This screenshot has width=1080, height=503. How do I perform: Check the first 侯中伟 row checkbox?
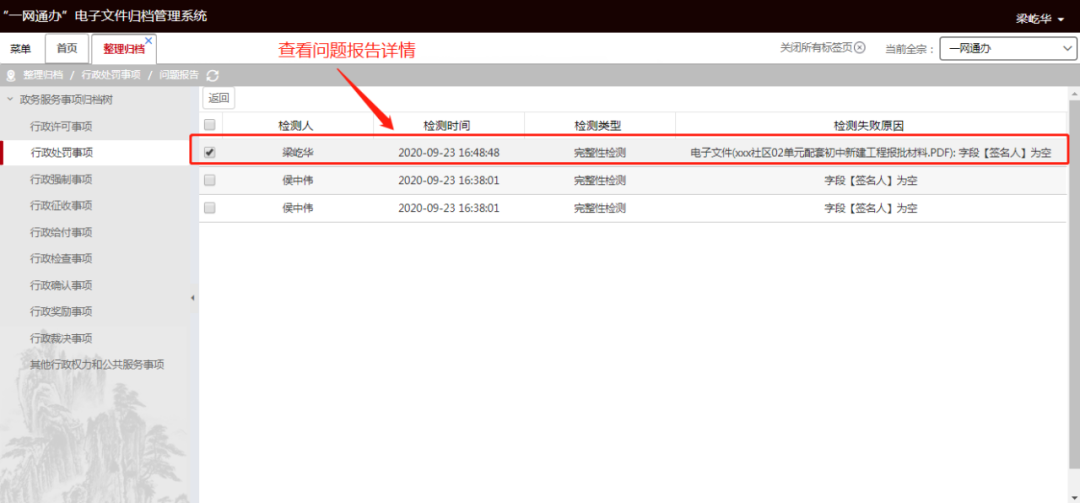coord(210,180)
